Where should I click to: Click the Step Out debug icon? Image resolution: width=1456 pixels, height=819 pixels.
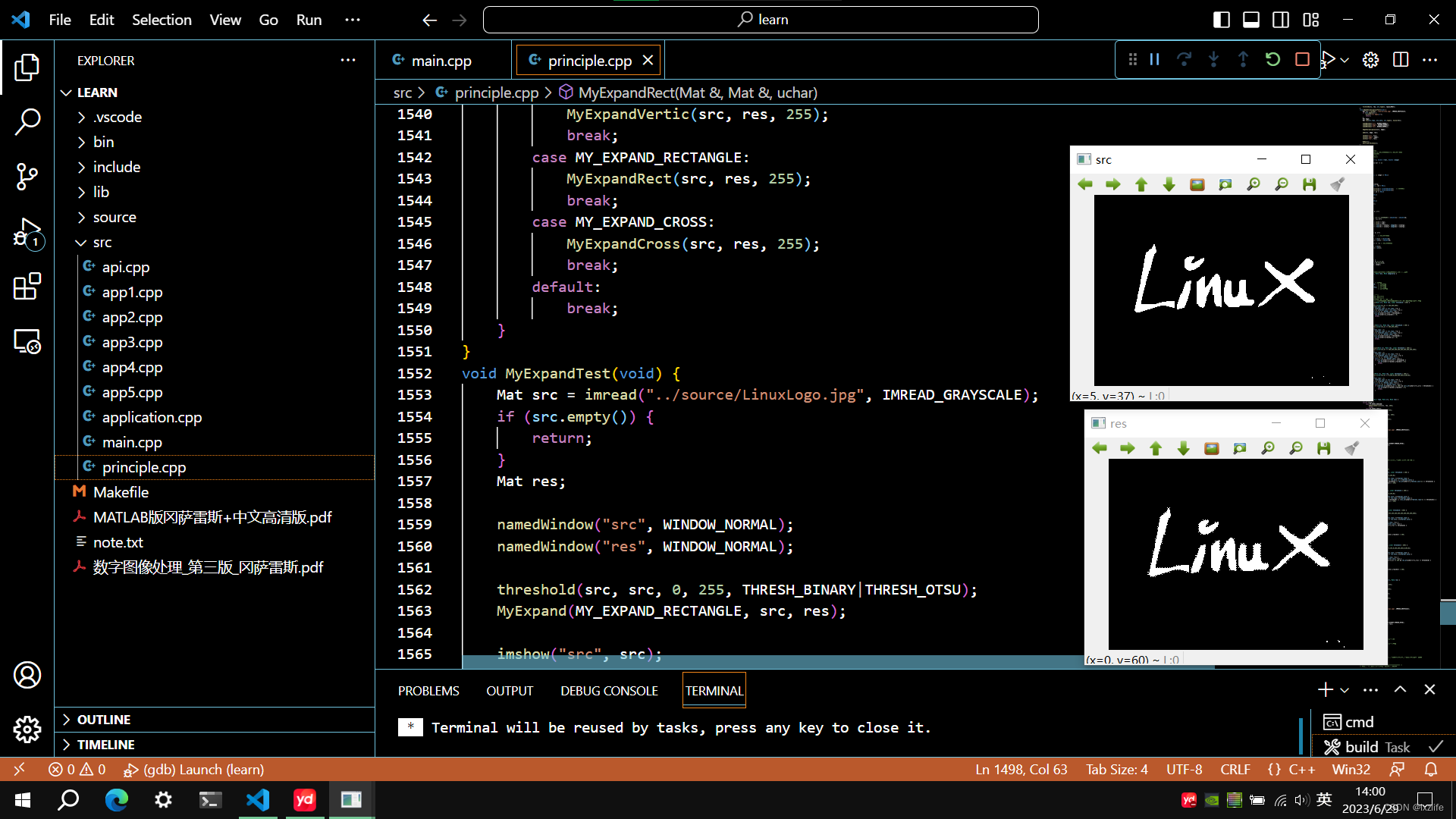(x=1243, y=60)
